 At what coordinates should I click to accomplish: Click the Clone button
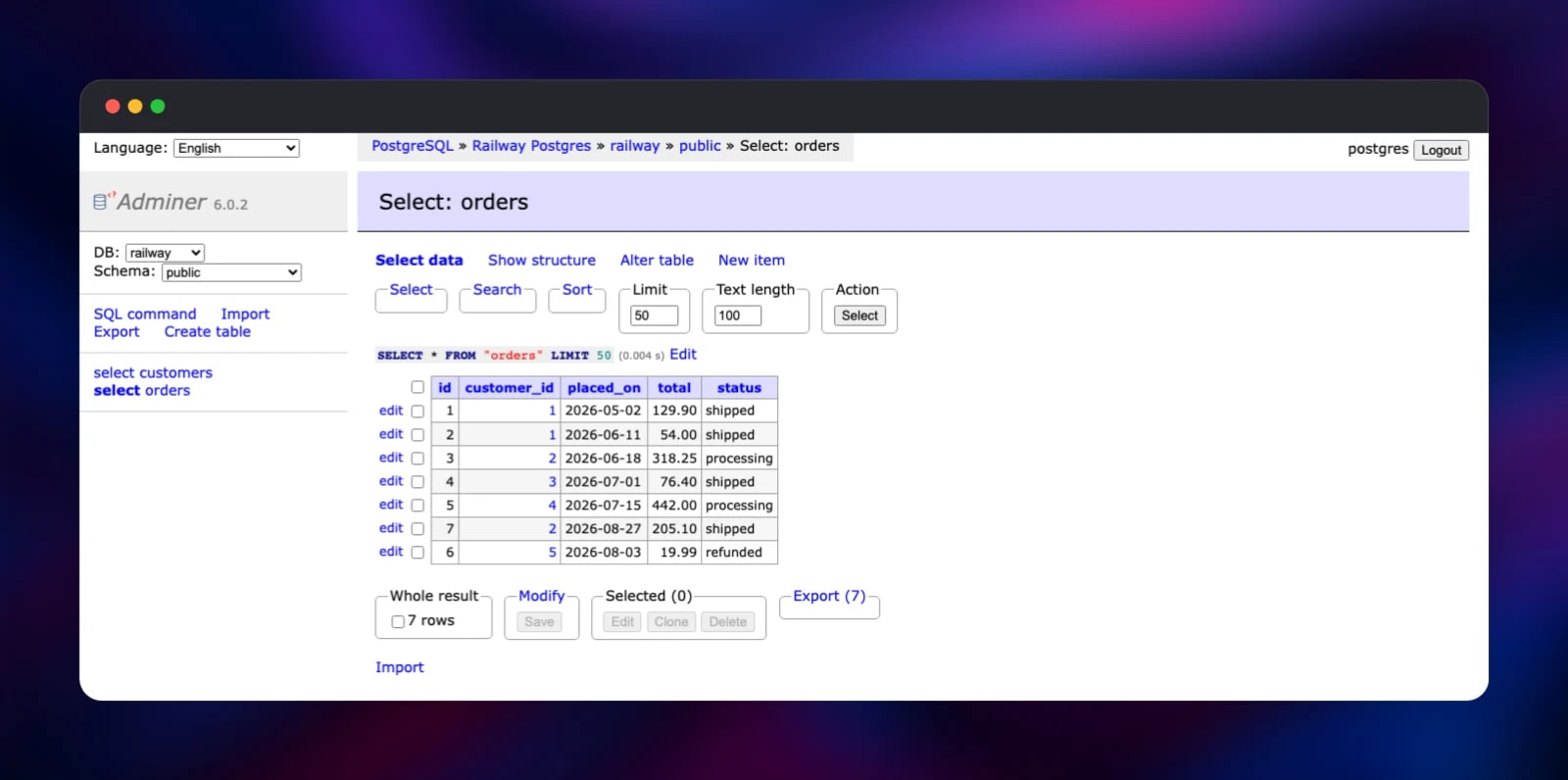click(x=671, y=622)
